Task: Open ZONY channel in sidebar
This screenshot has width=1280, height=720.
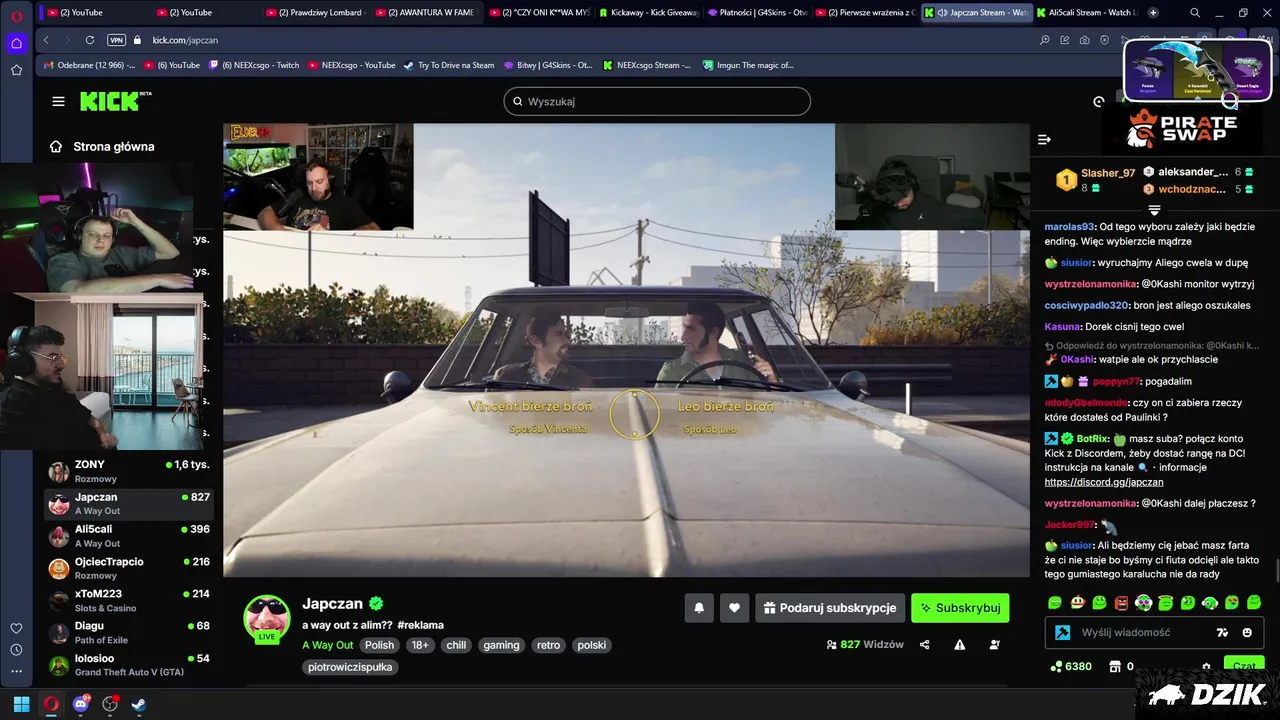Action: [128, 471]
